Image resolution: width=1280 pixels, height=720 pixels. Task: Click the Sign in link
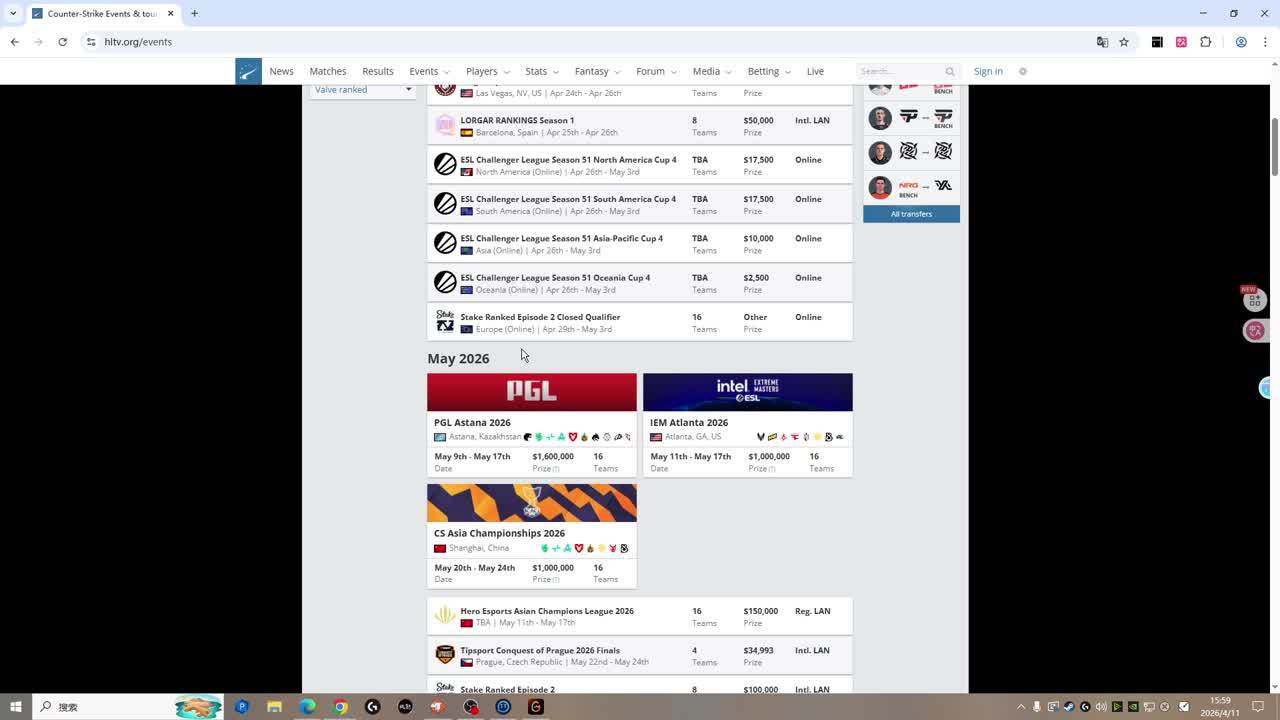point(988,71)
